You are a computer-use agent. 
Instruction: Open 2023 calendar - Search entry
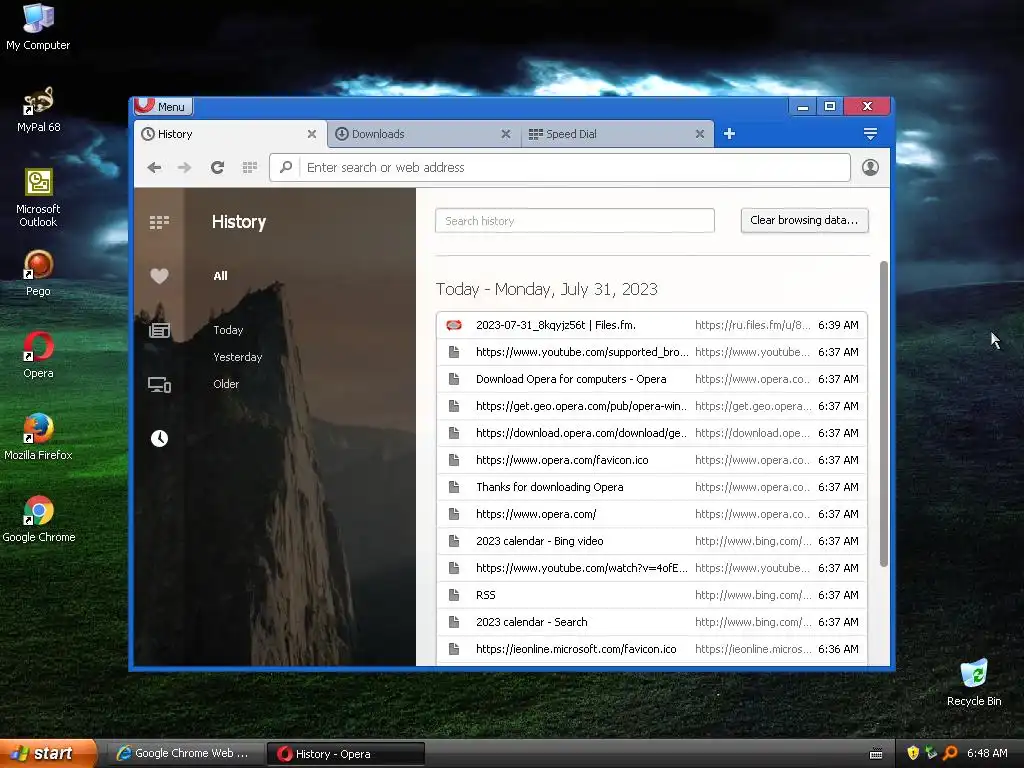coord(652,622)
